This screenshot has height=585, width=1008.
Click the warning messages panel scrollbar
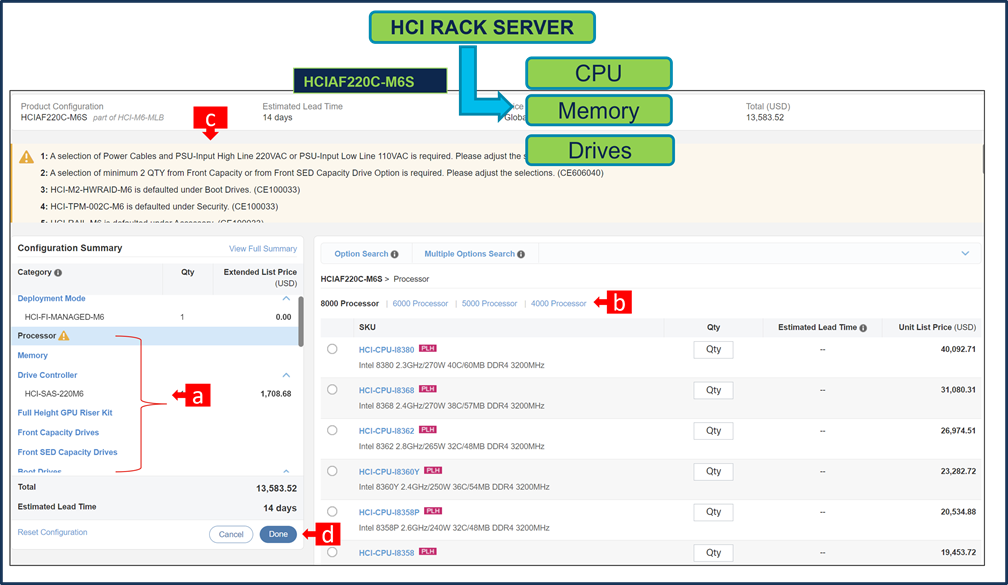click(983, 159)
